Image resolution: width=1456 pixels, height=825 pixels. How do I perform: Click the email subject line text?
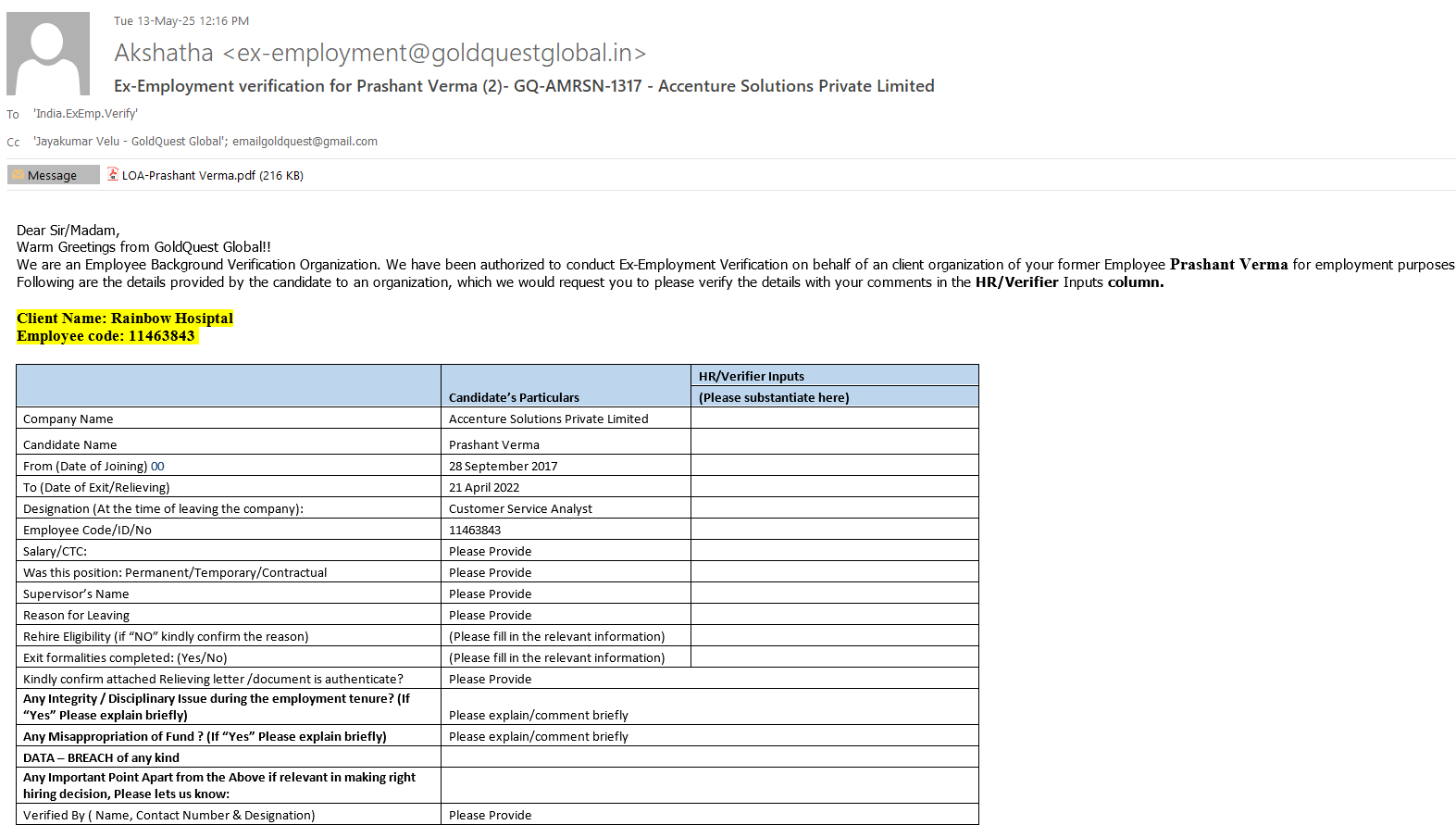(524, 86)
